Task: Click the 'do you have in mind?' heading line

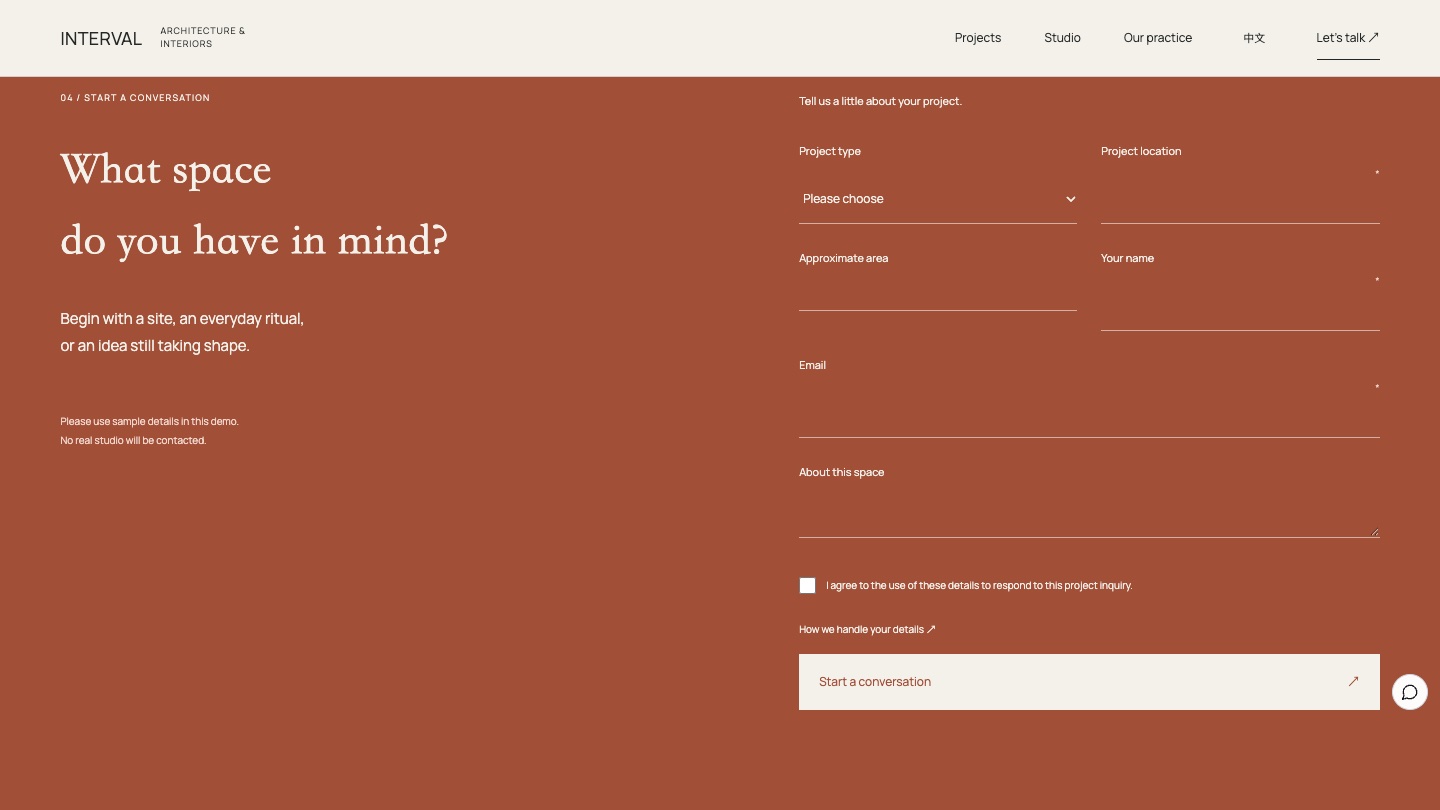Action: click(x=254, y=241)
